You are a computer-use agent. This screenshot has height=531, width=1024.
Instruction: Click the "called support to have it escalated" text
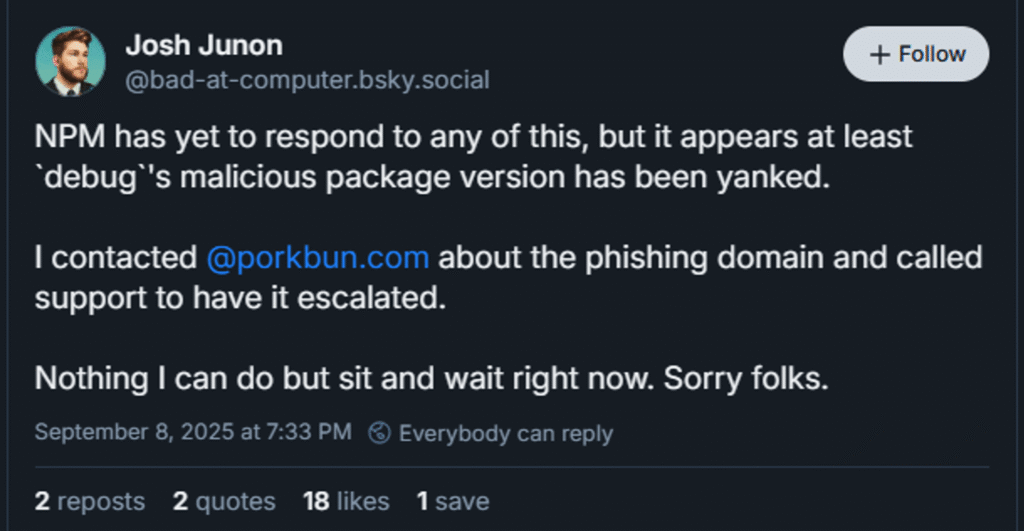tap(238, 298)
